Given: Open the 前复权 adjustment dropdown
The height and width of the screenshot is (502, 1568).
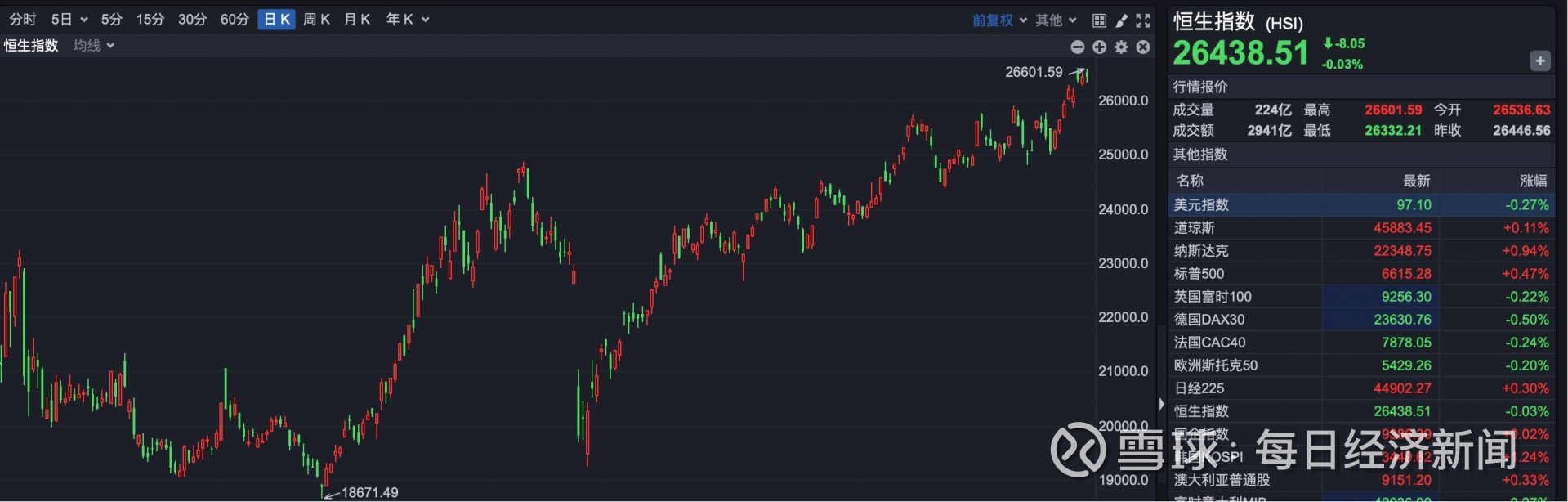Looking at the screenshot, I should (999, 20).
